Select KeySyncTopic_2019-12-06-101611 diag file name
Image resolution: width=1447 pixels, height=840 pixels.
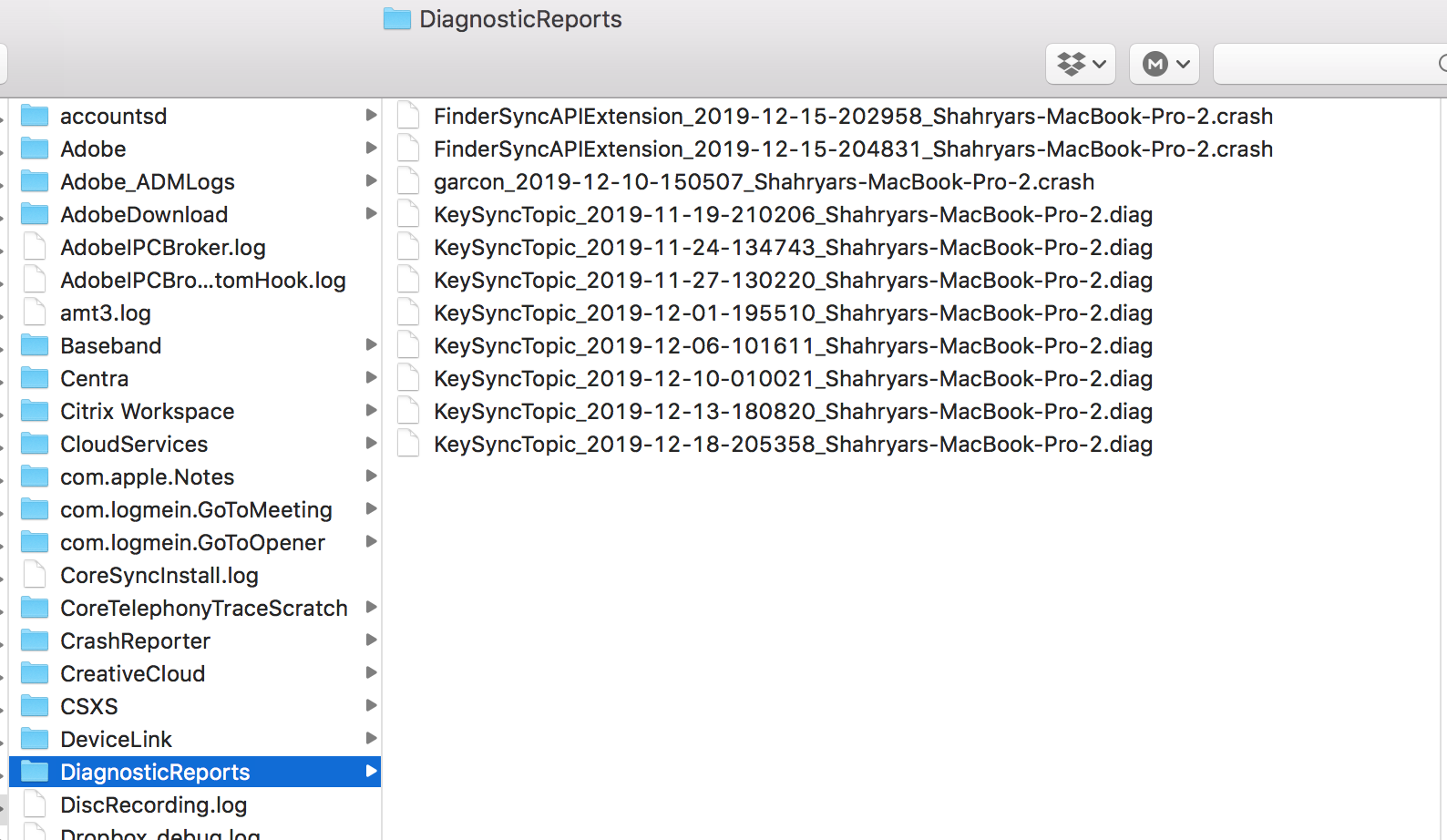pyautogui.click(x=793, y=346)
